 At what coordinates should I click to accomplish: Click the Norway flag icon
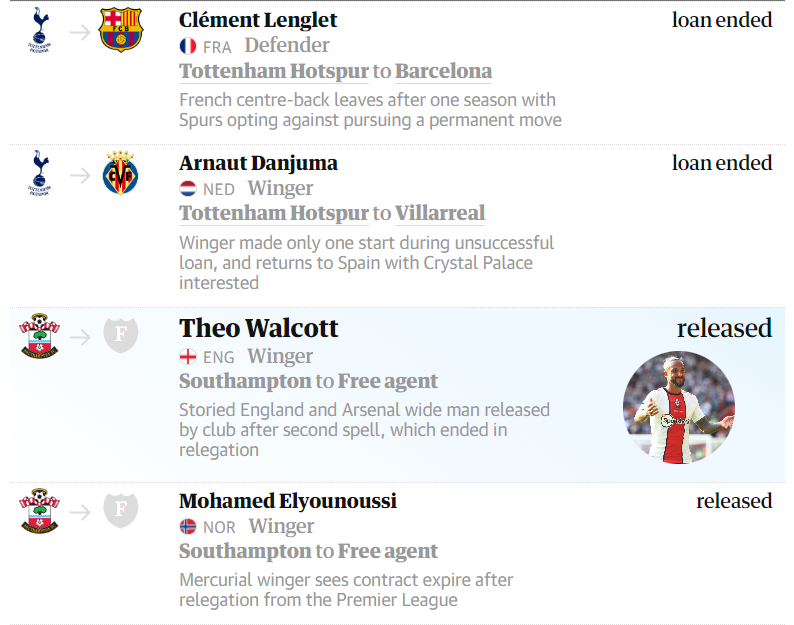pos(188,527)
